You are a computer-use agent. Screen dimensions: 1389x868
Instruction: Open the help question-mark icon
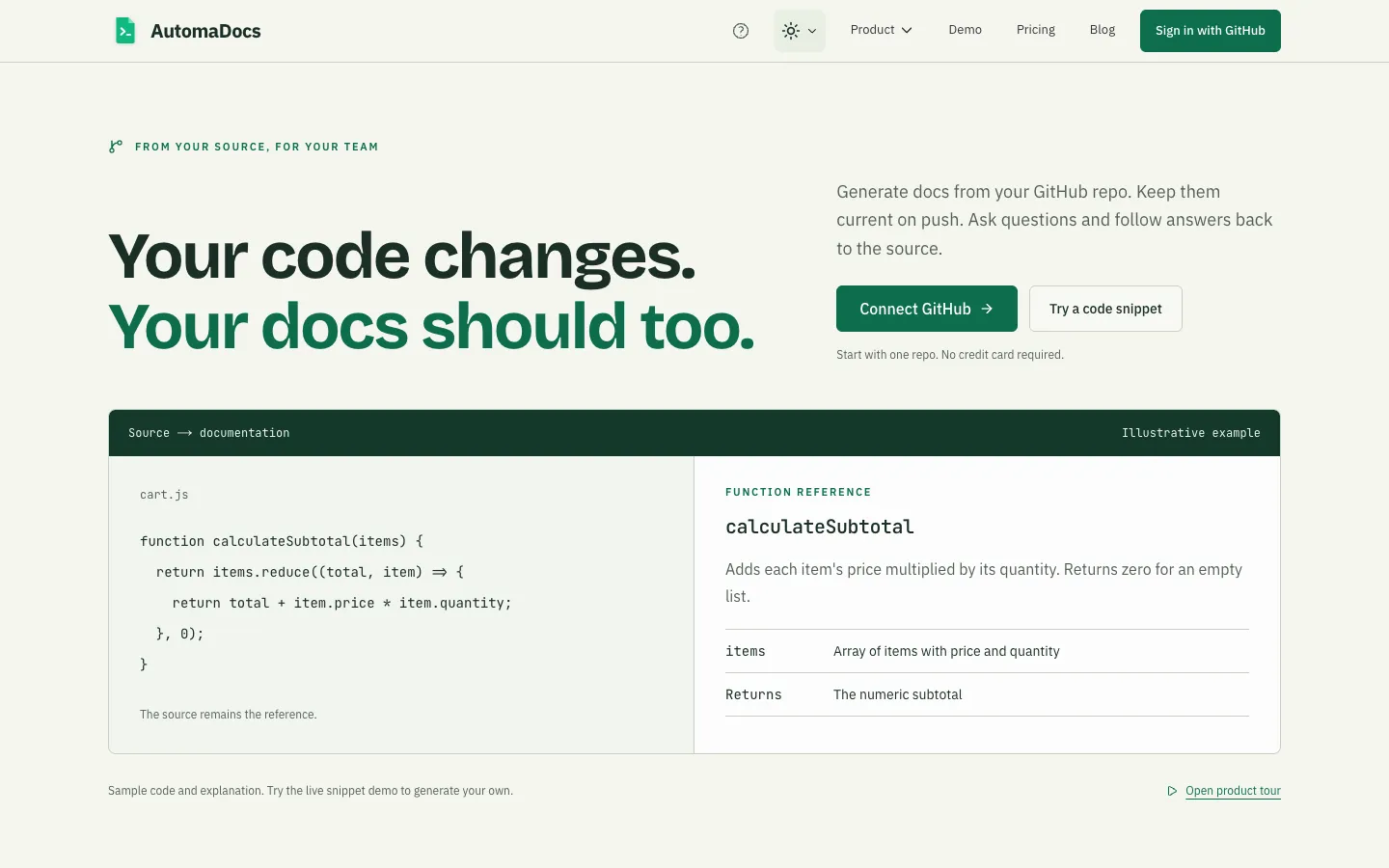741,31
